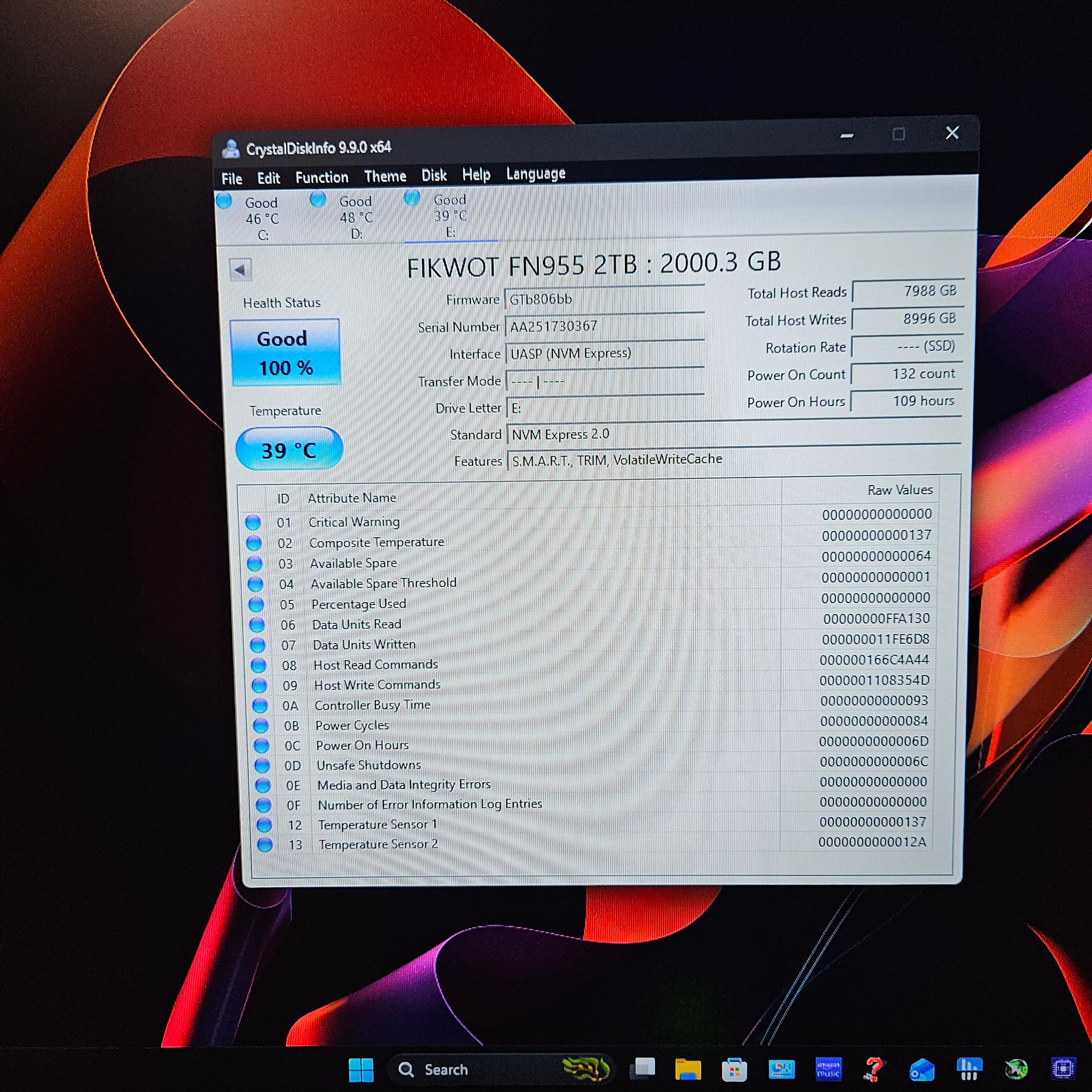Screen dimensions: 1092x1092
Task: Click the Total Host Writes value 8996 GB
Action: [x=907, y=319]
